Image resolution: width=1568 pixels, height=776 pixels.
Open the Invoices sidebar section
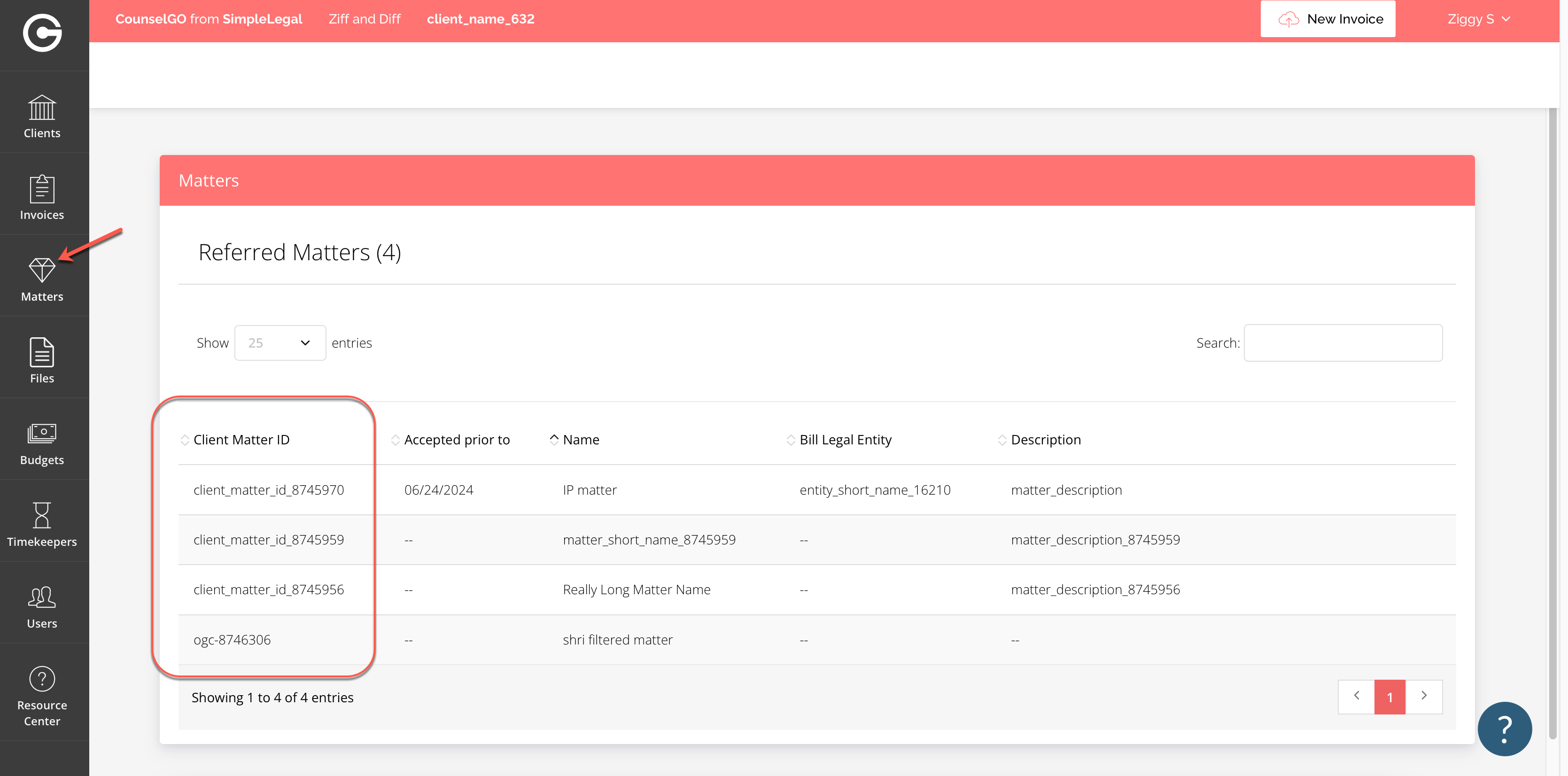click(42, 197)
